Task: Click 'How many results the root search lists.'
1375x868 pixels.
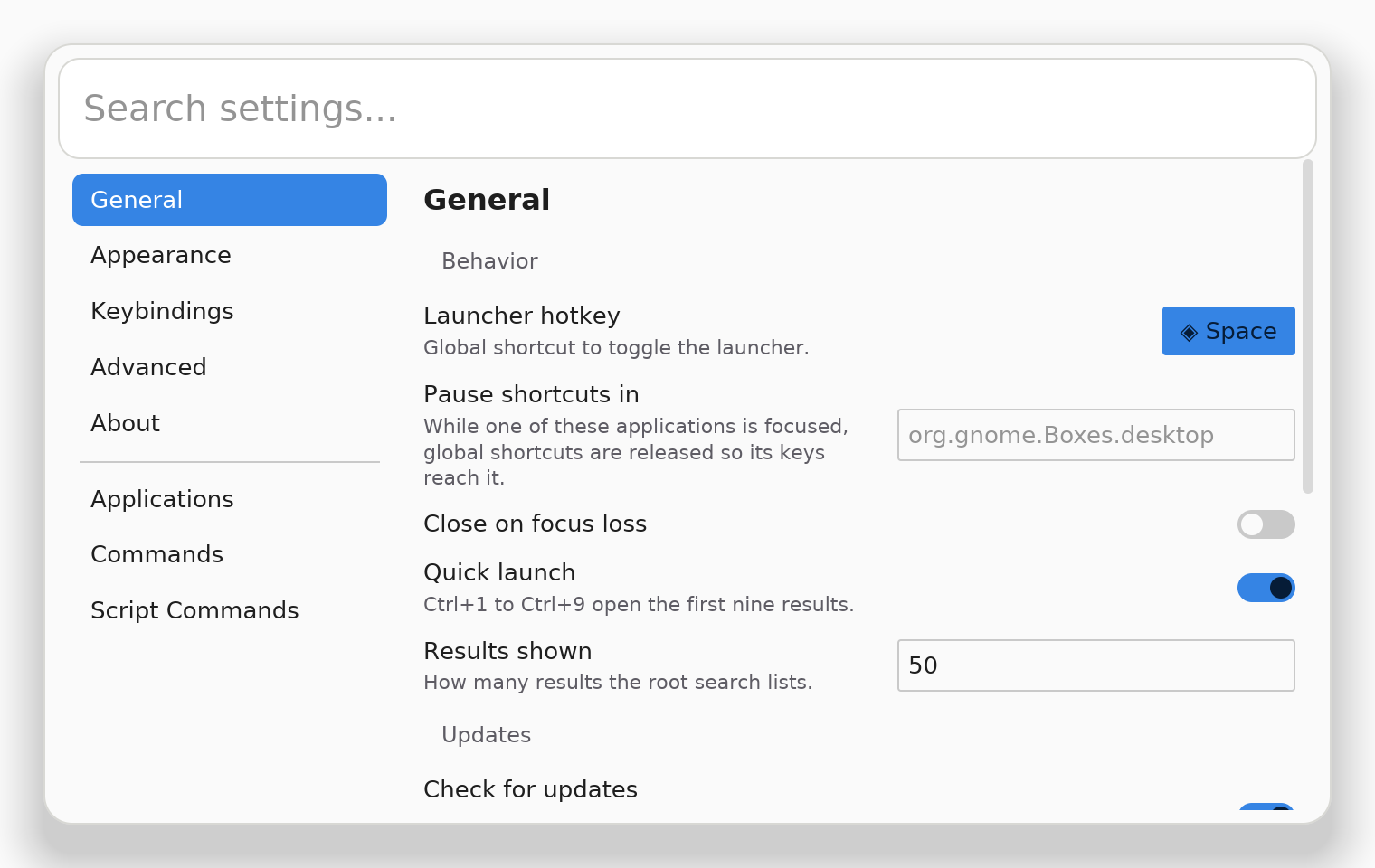Action: (618, 683)
